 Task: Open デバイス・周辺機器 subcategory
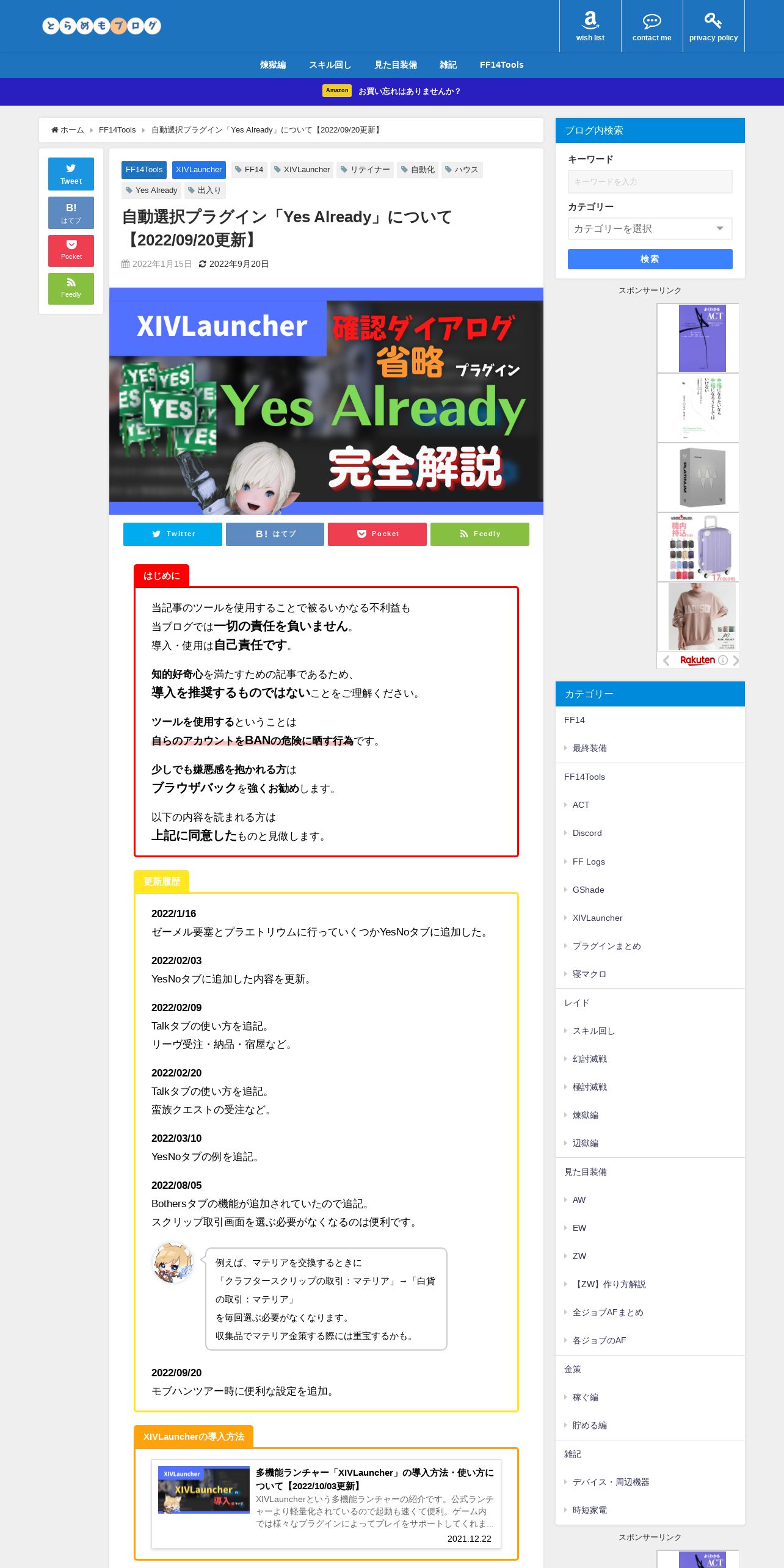pyautogui.click(x=611, y=1482)
